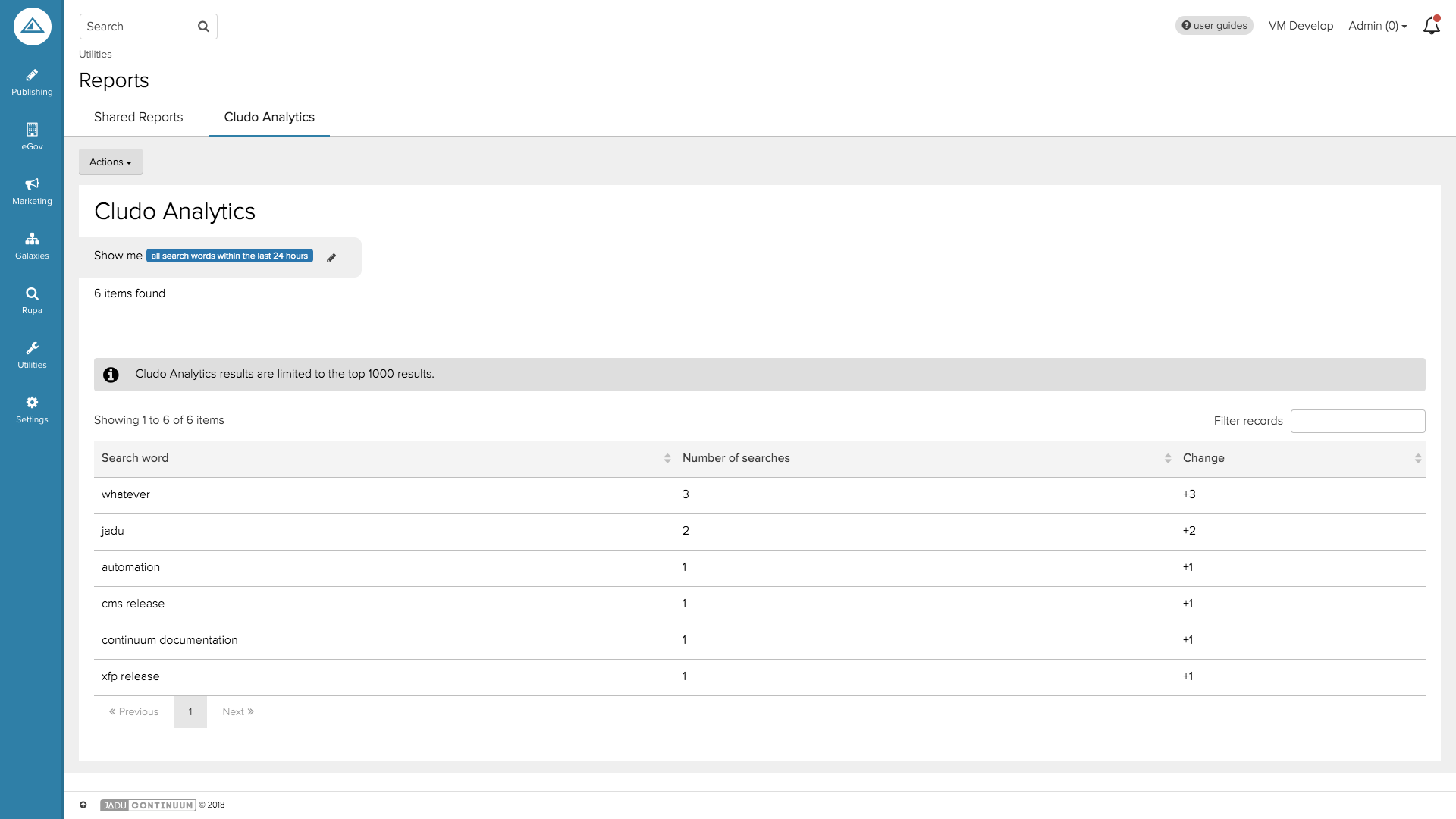
Task: Expand the Admin (0) menu
Action: (x=1377, y=26)
